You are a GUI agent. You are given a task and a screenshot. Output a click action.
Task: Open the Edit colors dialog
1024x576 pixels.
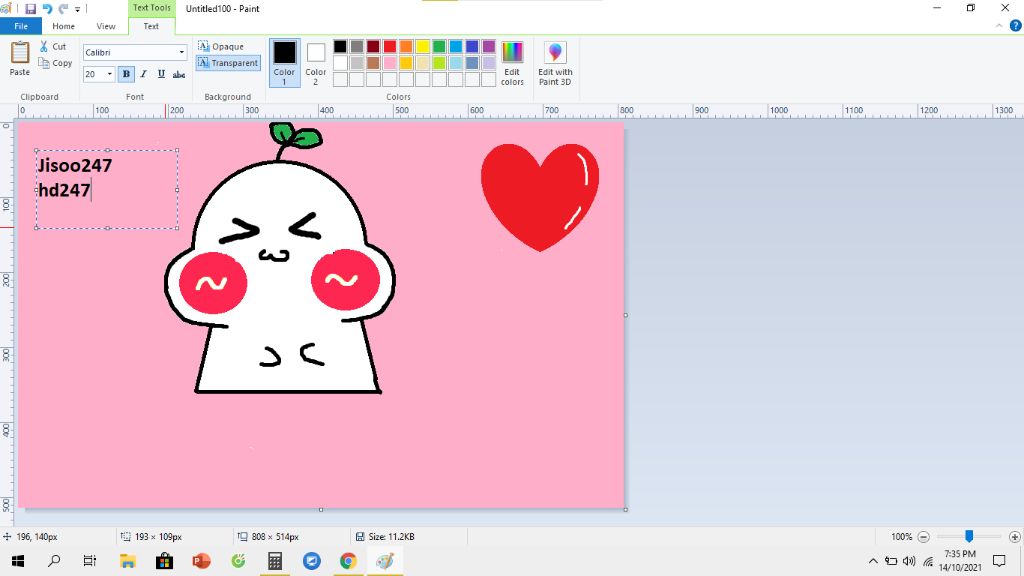(512, 63)
